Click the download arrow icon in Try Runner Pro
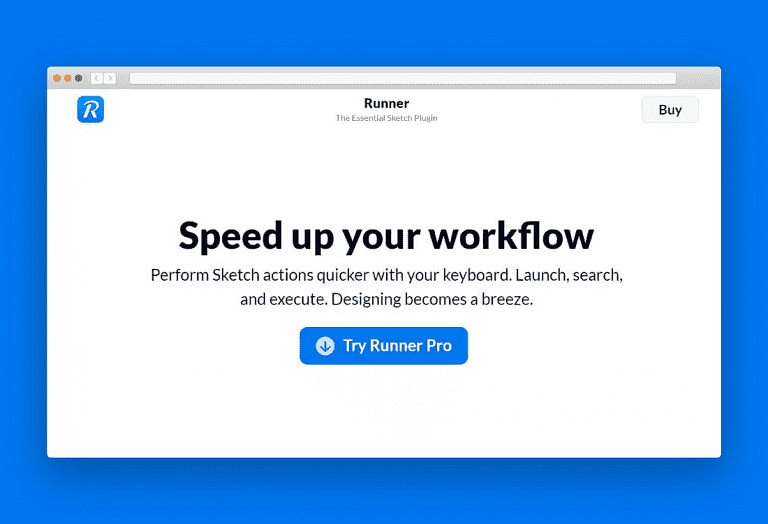Screen dimensions: 768x524 (x=325, y=346)
